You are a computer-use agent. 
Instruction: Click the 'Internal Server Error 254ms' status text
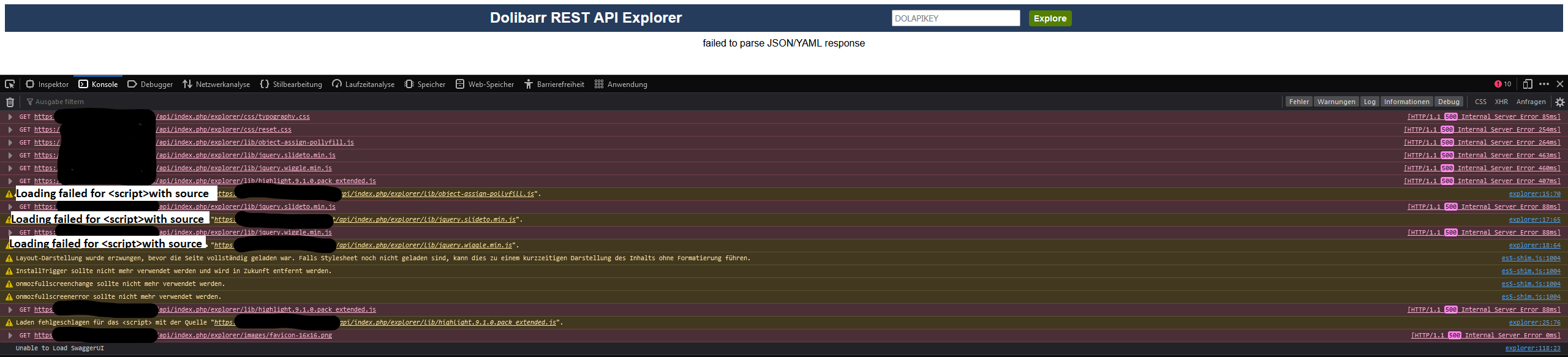(1509, 129)
